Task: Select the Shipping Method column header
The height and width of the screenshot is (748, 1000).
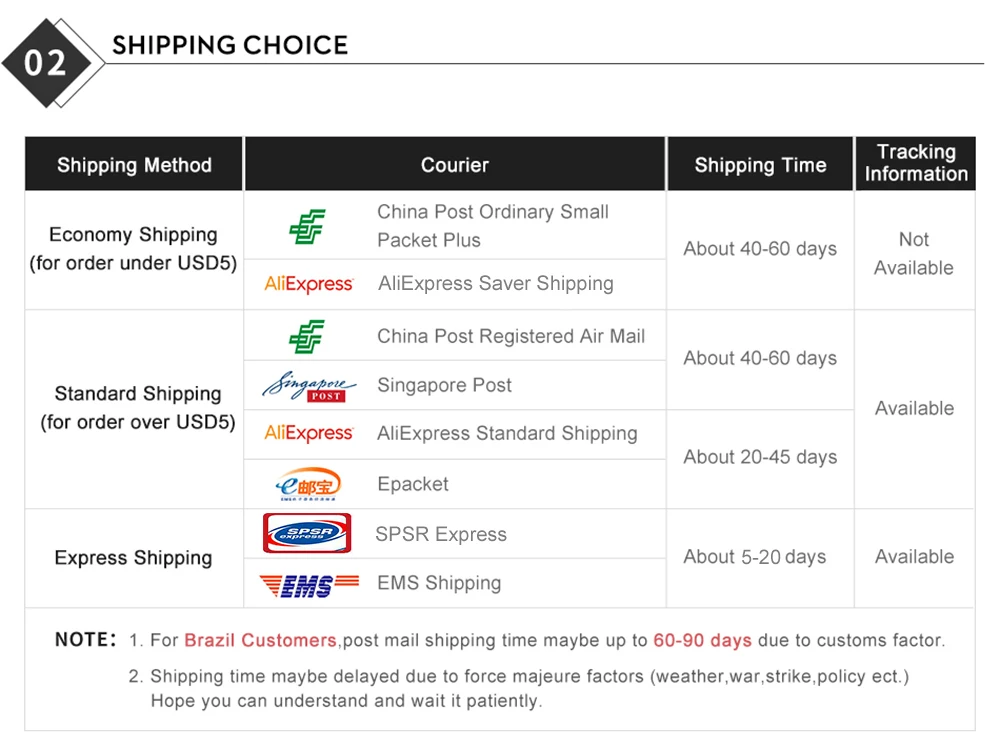Action: pos(134,165)
